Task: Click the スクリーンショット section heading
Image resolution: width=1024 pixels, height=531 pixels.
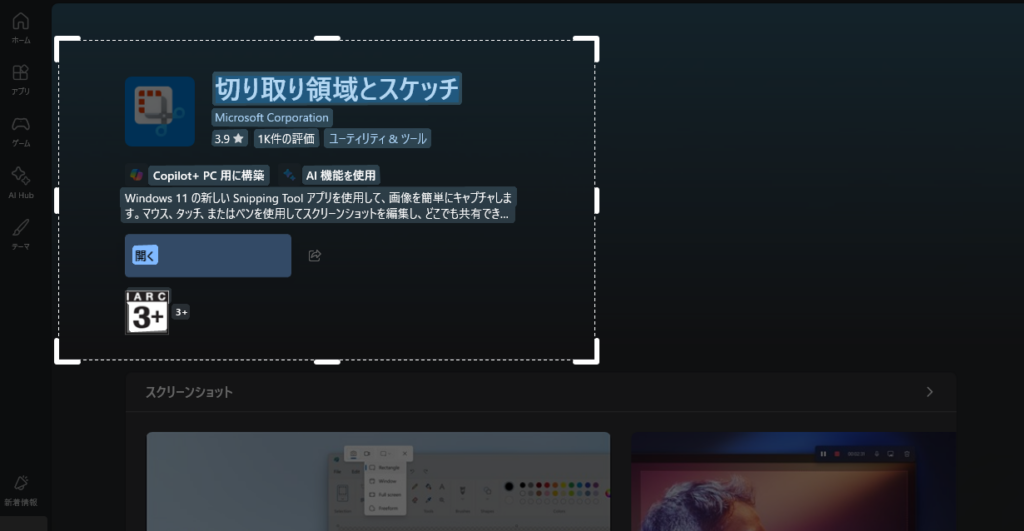Action: [x=189, y=392]
